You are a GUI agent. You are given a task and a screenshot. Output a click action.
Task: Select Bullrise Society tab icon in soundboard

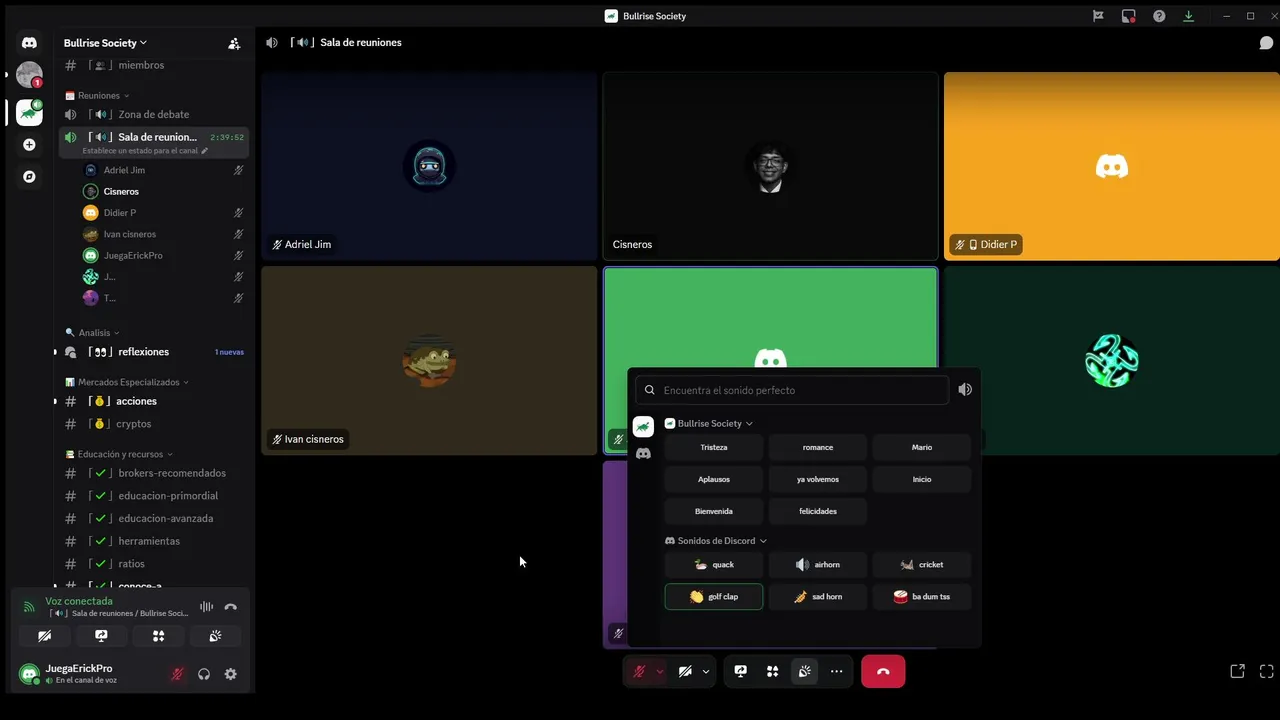point(644,427)
